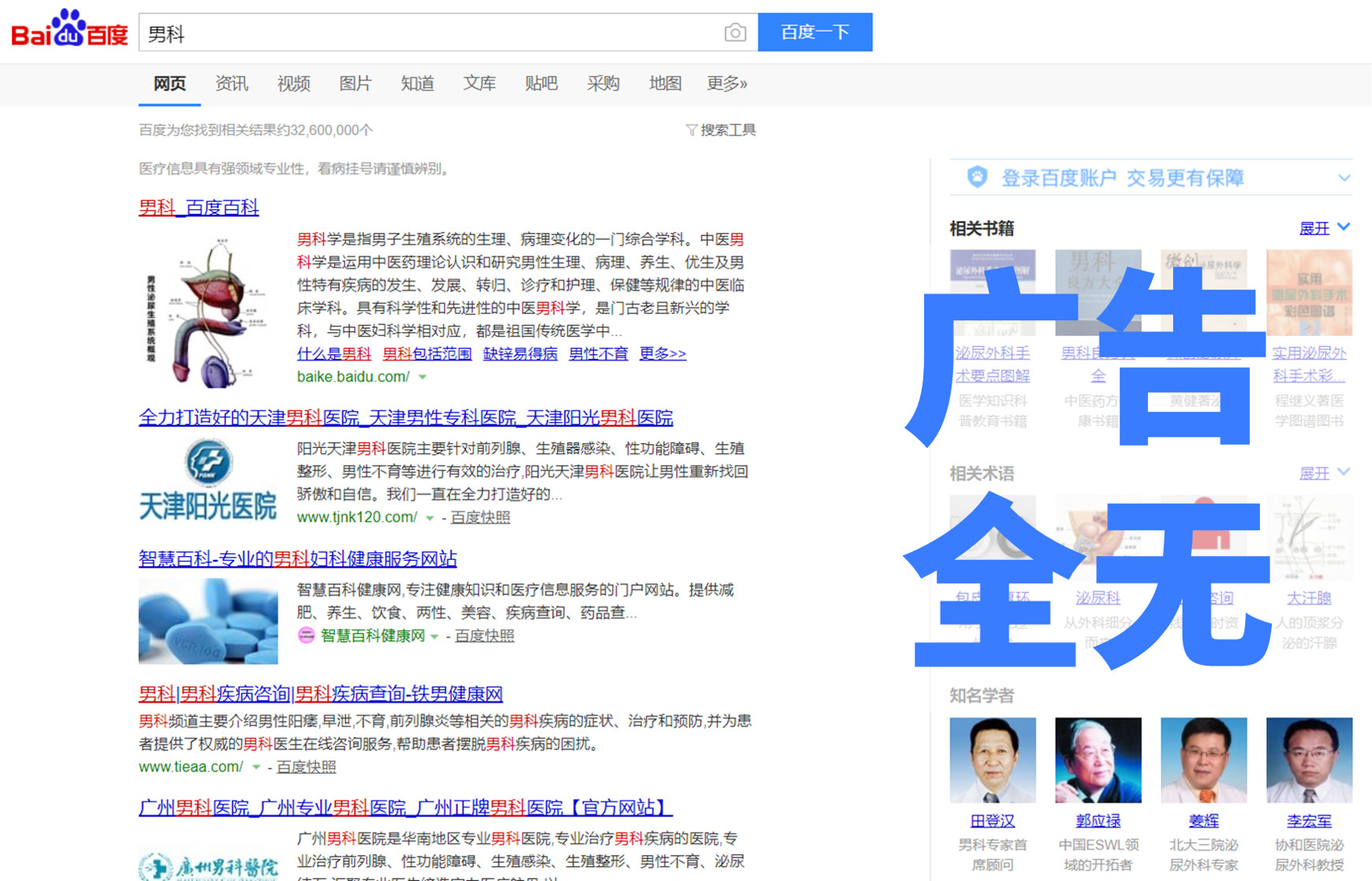Viewport: 1372px width, 881px height.
Task: Open the 更多 menu in the navigation bar
Action: click(725, 84)
